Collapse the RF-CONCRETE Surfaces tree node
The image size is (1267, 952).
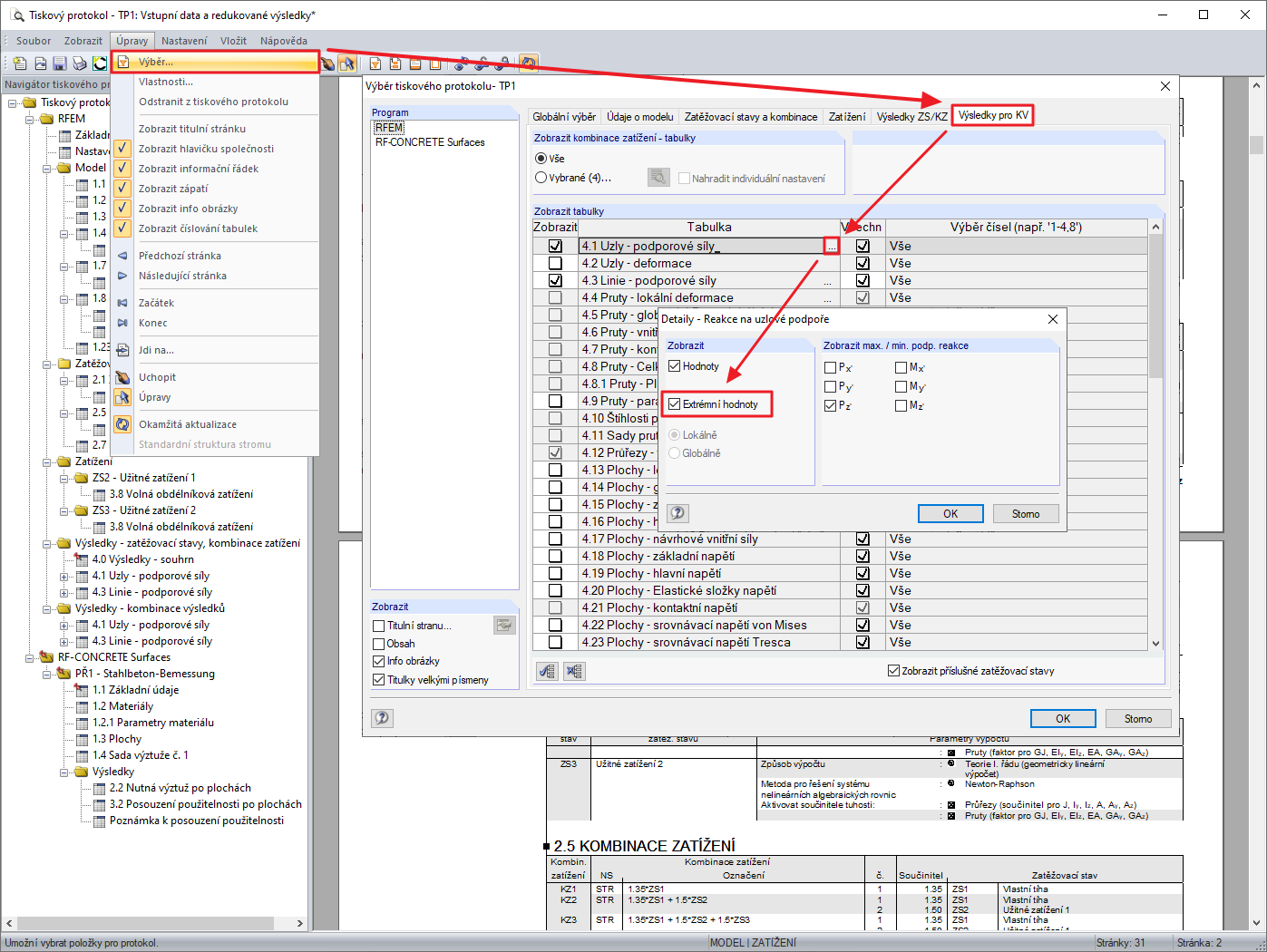coord(30,657)
